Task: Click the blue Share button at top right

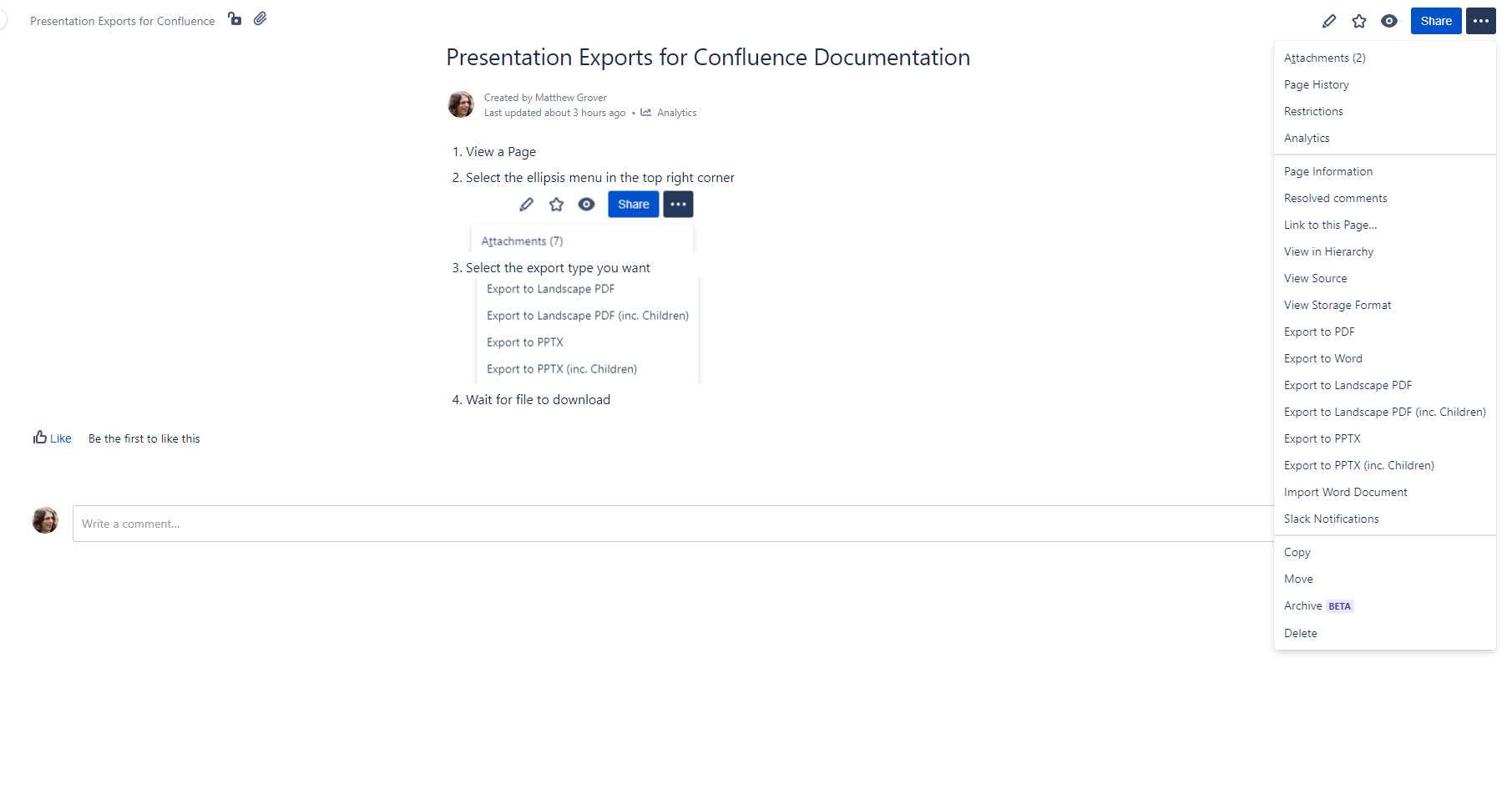Action: pyautogui.click(x=1436, y=21)
